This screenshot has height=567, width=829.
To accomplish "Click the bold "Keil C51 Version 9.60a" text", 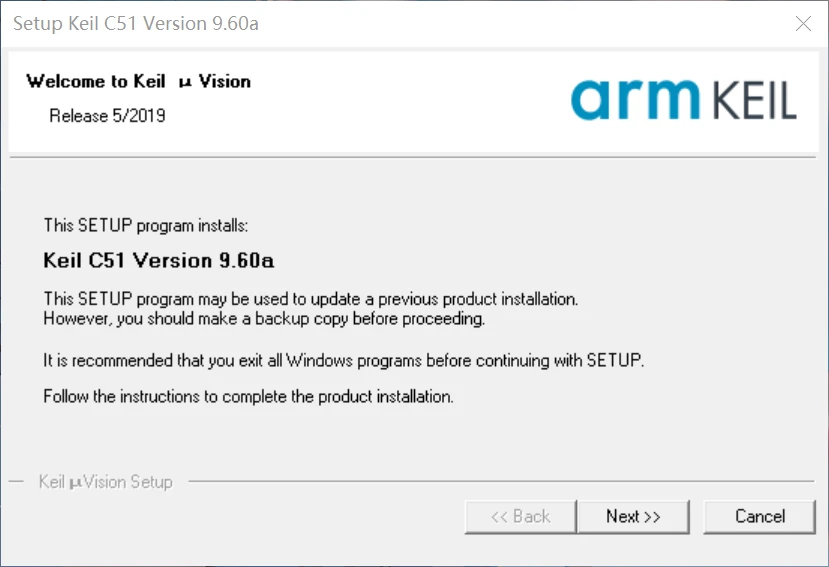I will [159, 261].
